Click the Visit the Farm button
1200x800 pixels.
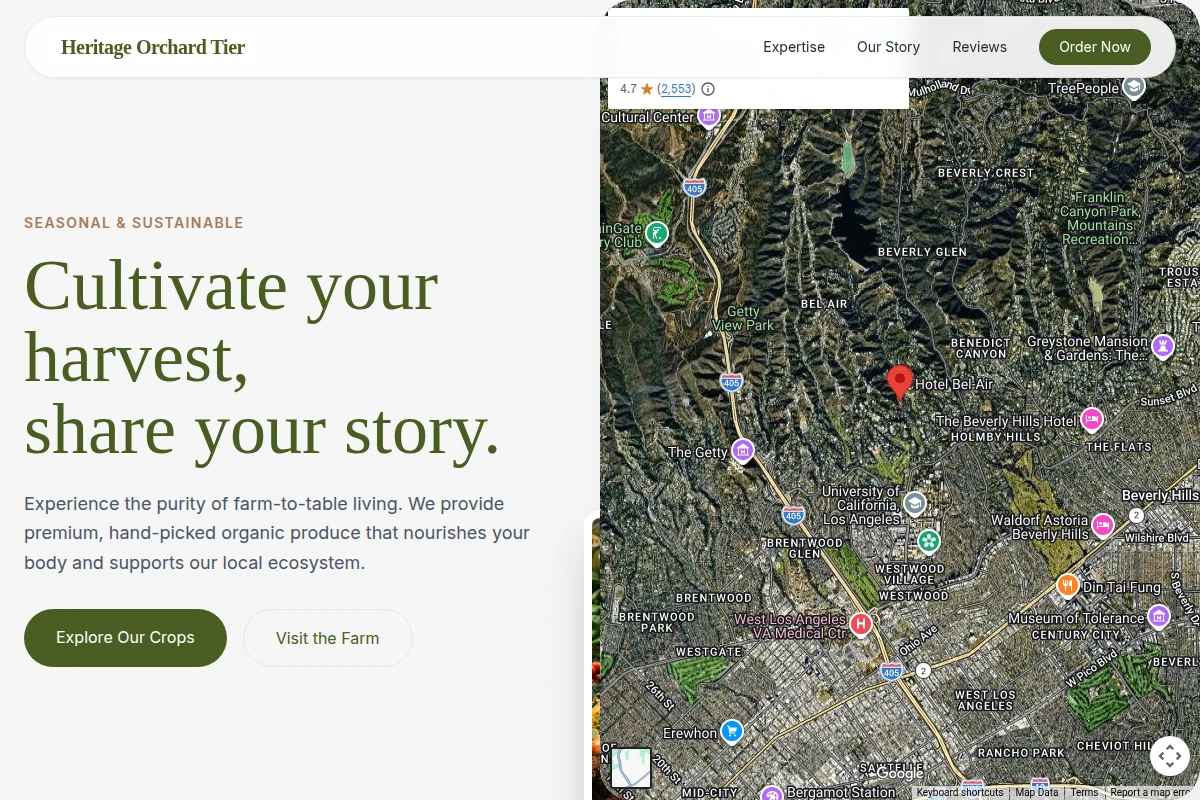tap(328, 638)
